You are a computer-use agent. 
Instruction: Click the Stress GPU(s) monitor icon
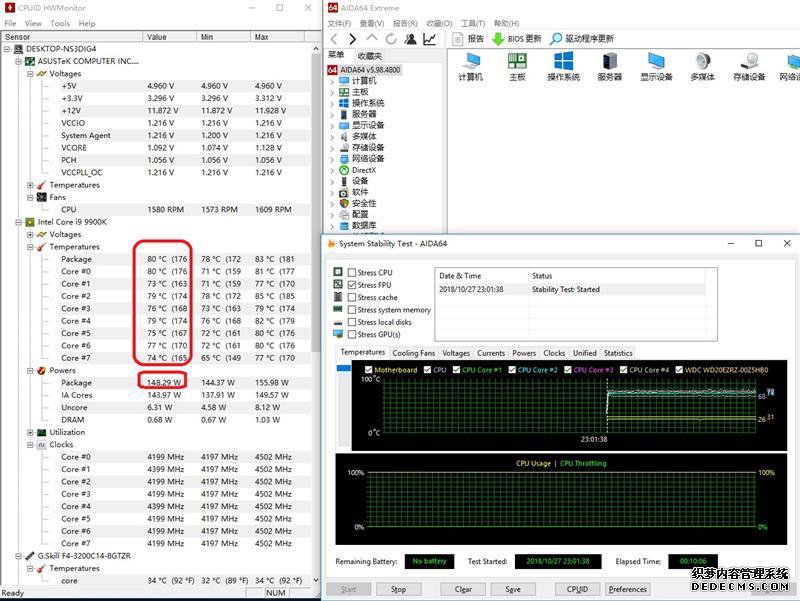tap(338, 334)
